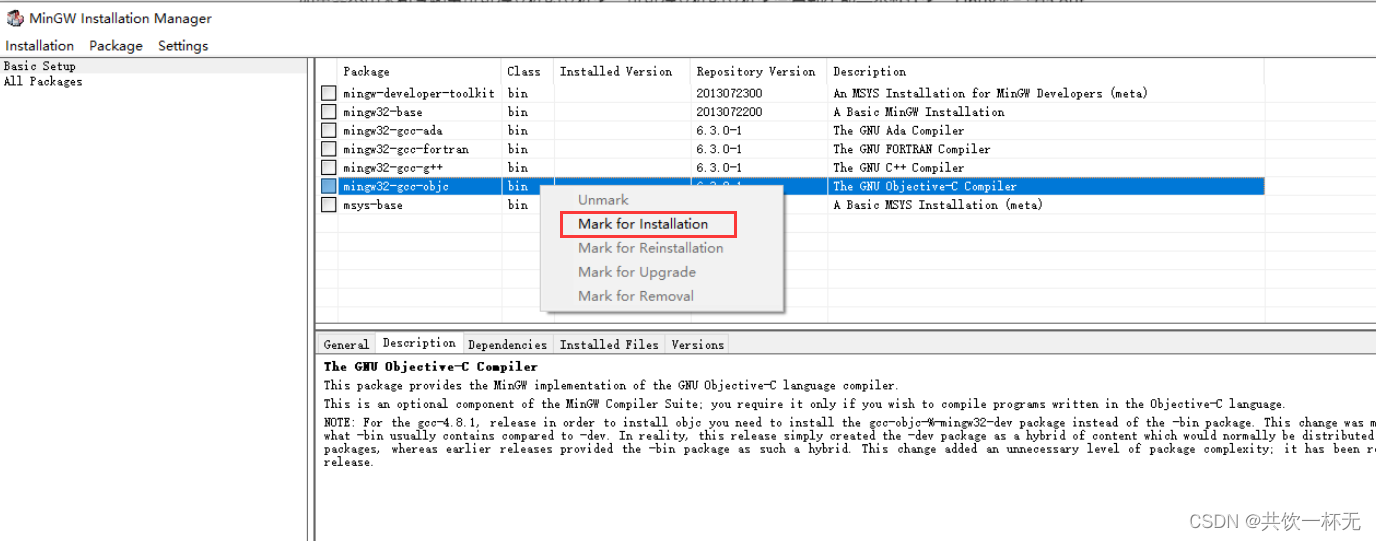Toggle checkbox for mingw32-gcc-g++
The width and height of the screenshot is (1376, 541).
tap(328, 167)
